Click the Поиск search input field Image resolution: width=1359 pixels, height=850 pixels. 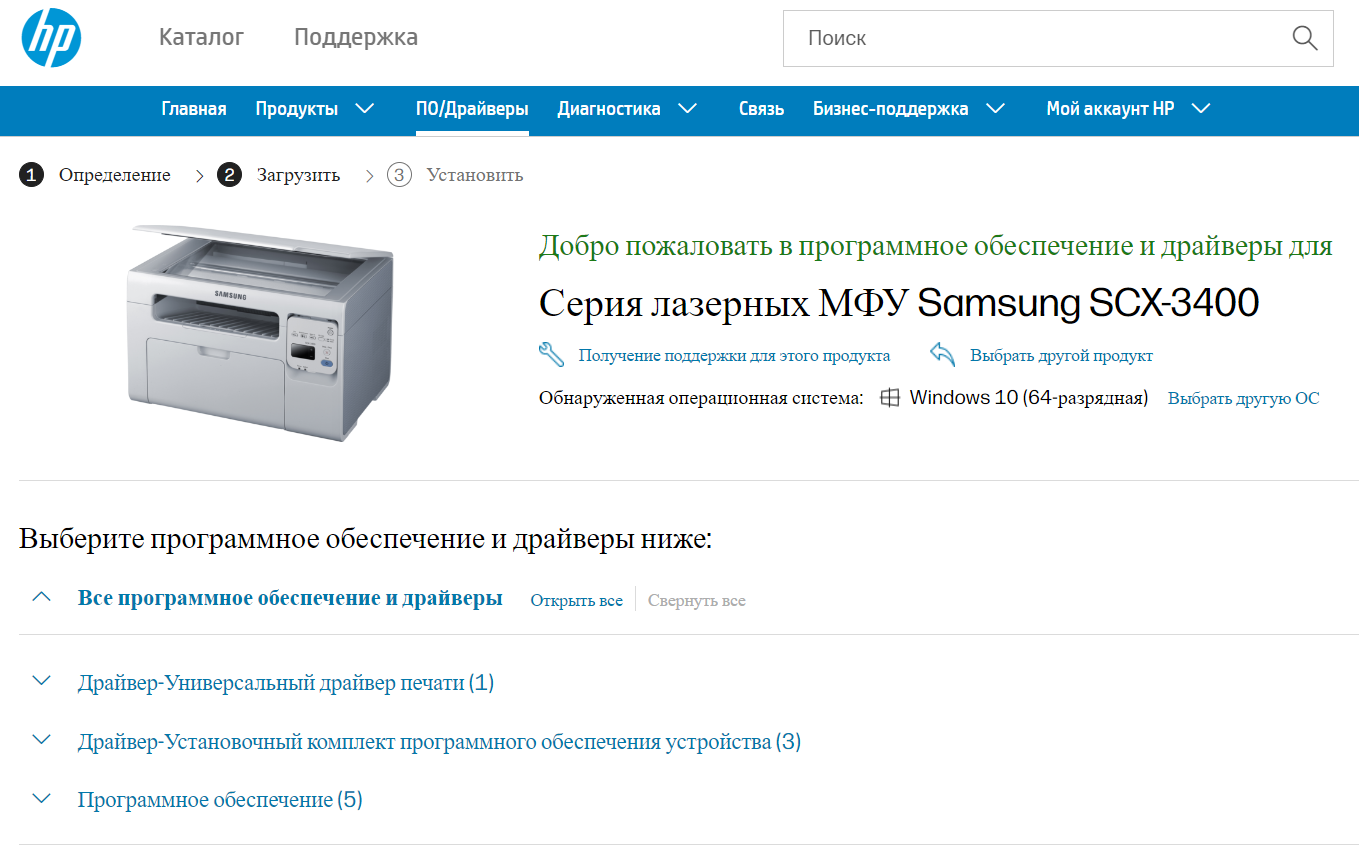1058,38
